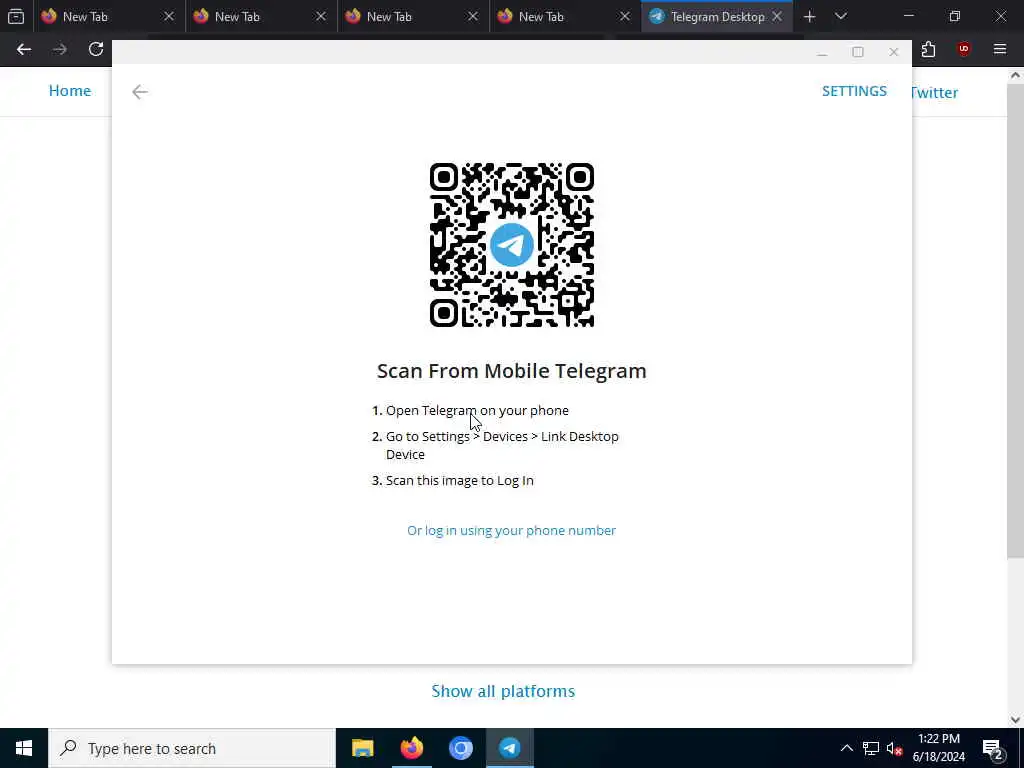Log in using your phone number
The height and width of the screenshot is (768, 1024).
point(511,530)
